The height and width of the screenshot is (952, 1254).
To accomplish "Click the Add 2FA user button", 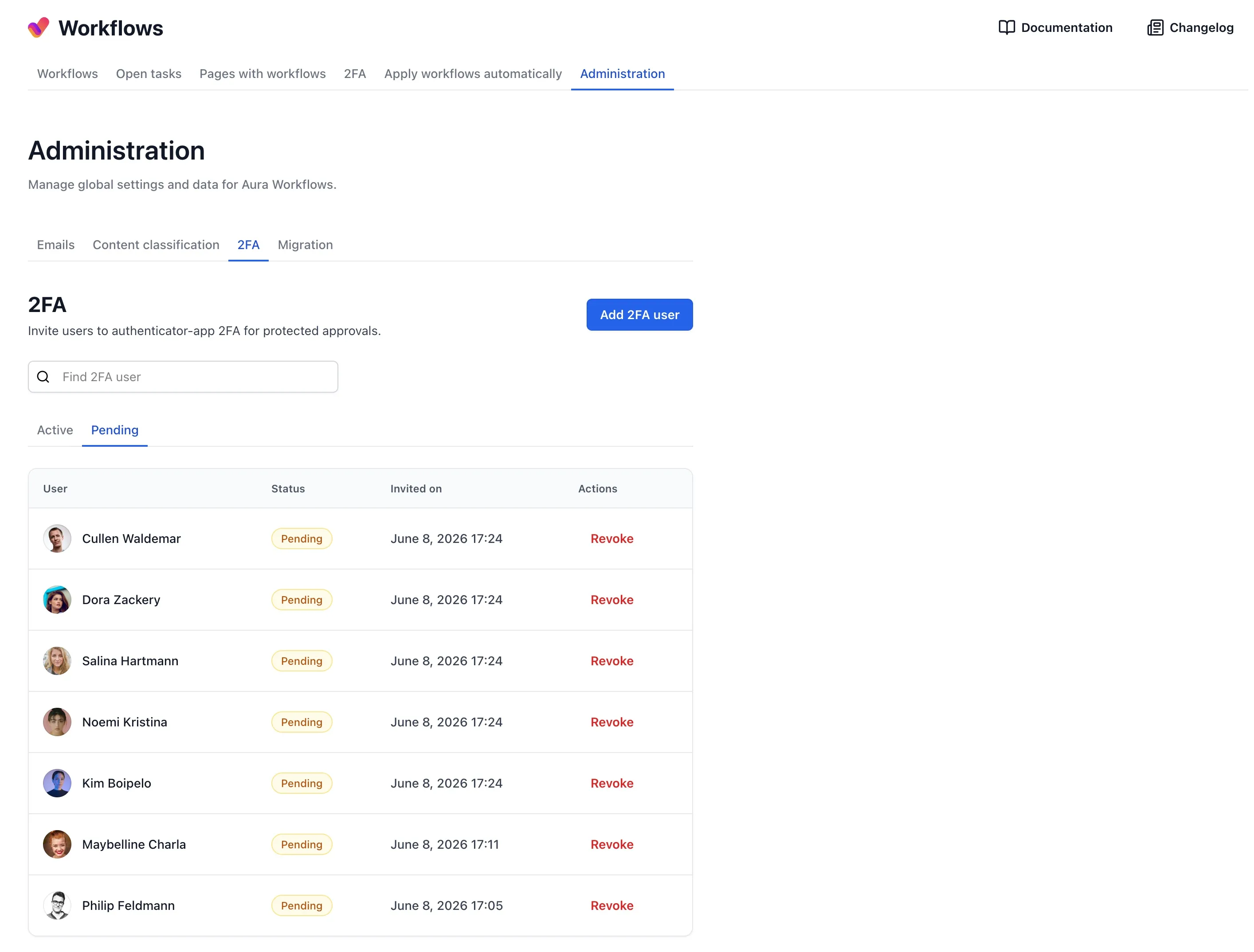I will (x=639, y=315).
